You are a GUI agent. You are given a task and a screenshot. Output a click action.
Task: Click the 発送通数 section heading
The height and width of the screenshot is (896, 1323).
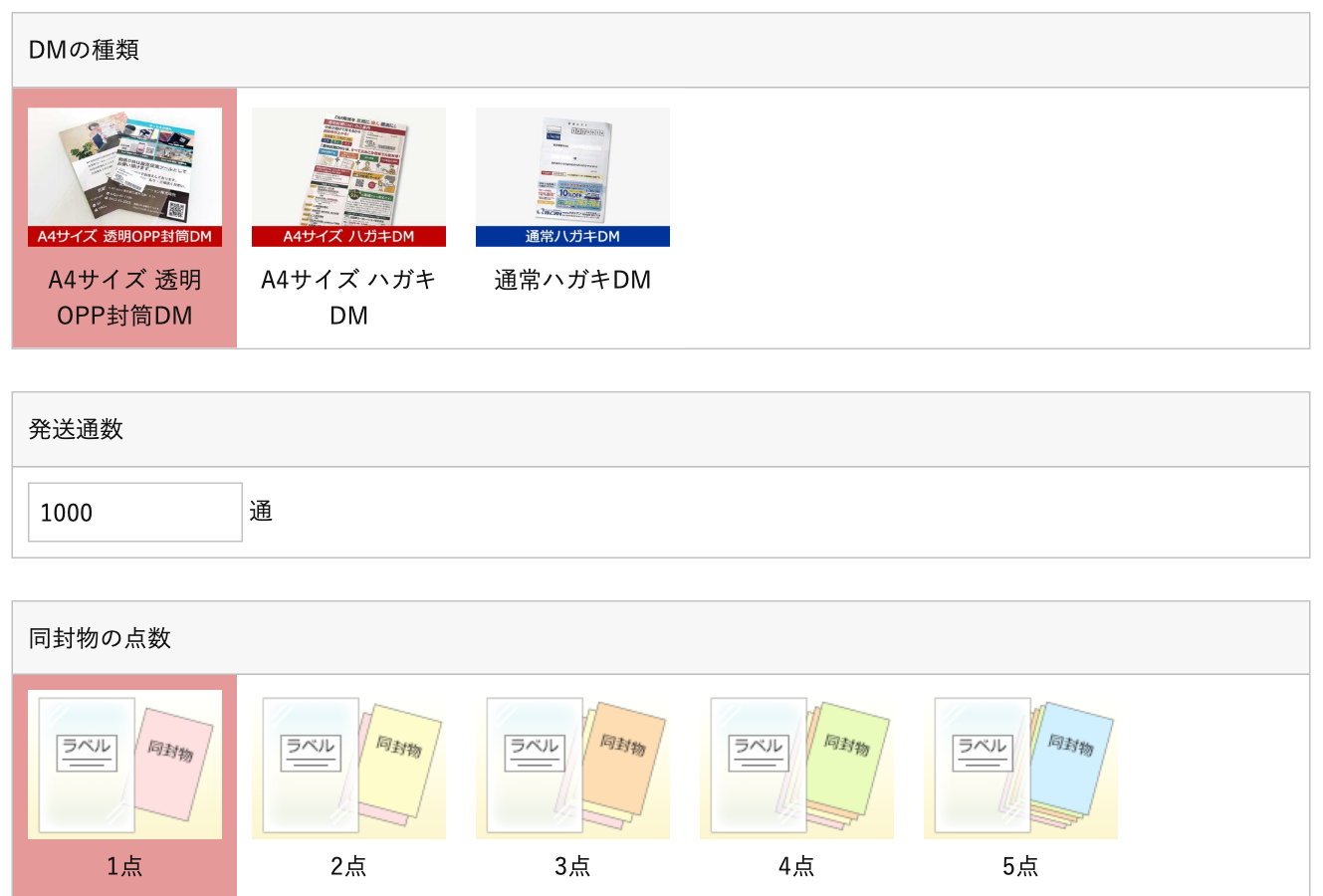pos(76,429)
